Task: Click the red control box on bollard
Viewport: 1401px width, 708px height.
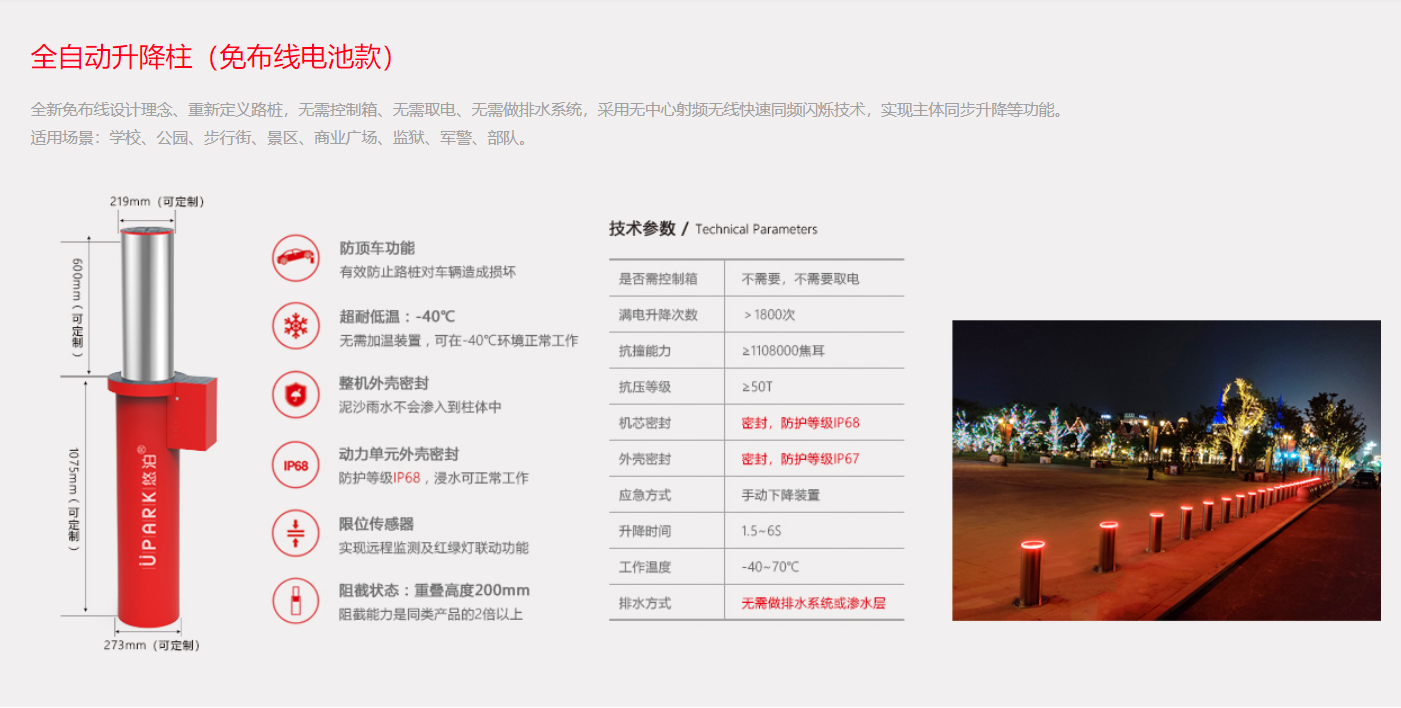Action: [x=192, y=412]
